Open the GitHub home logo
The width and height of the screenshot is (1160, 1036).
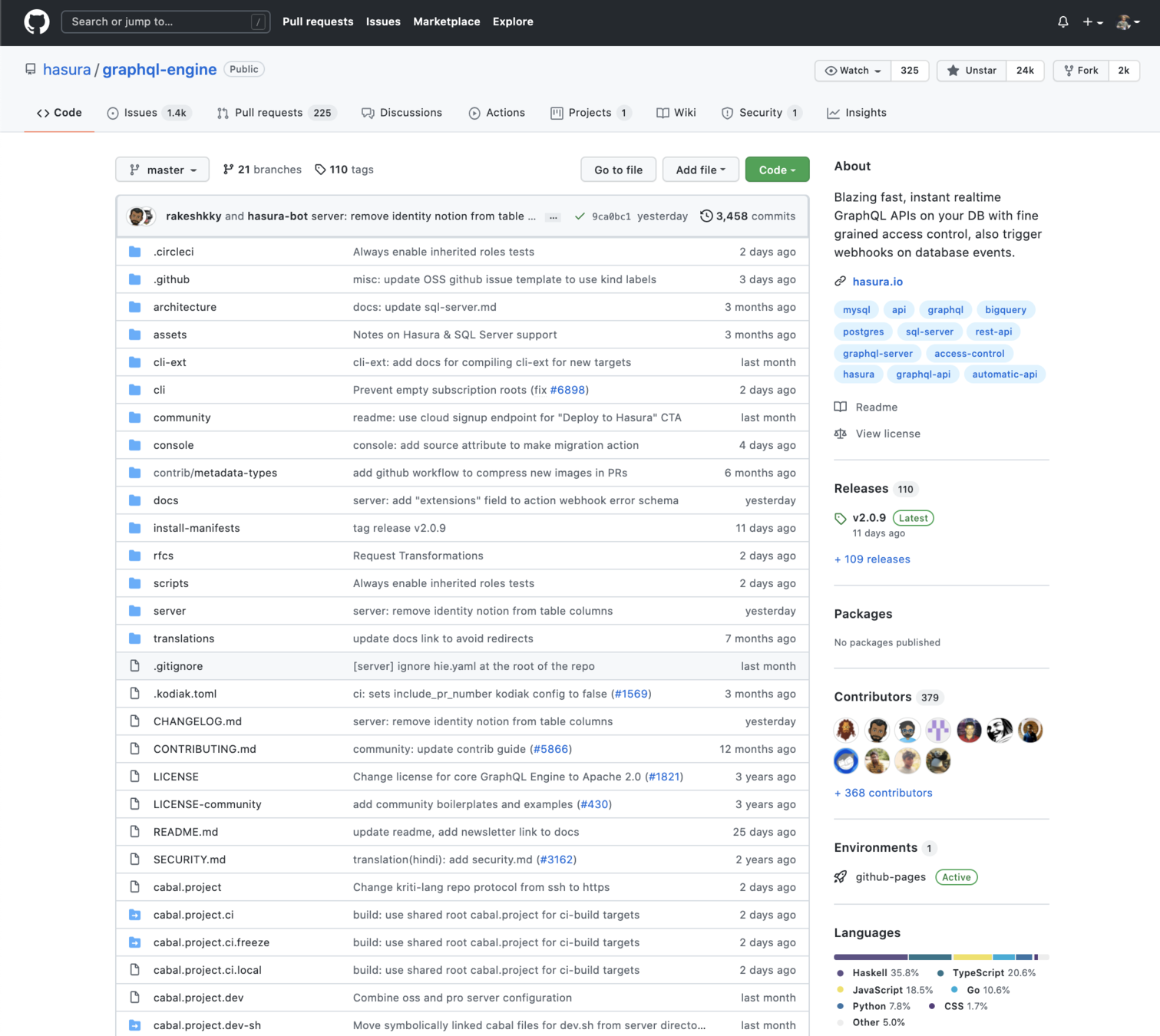click(36, 21)
